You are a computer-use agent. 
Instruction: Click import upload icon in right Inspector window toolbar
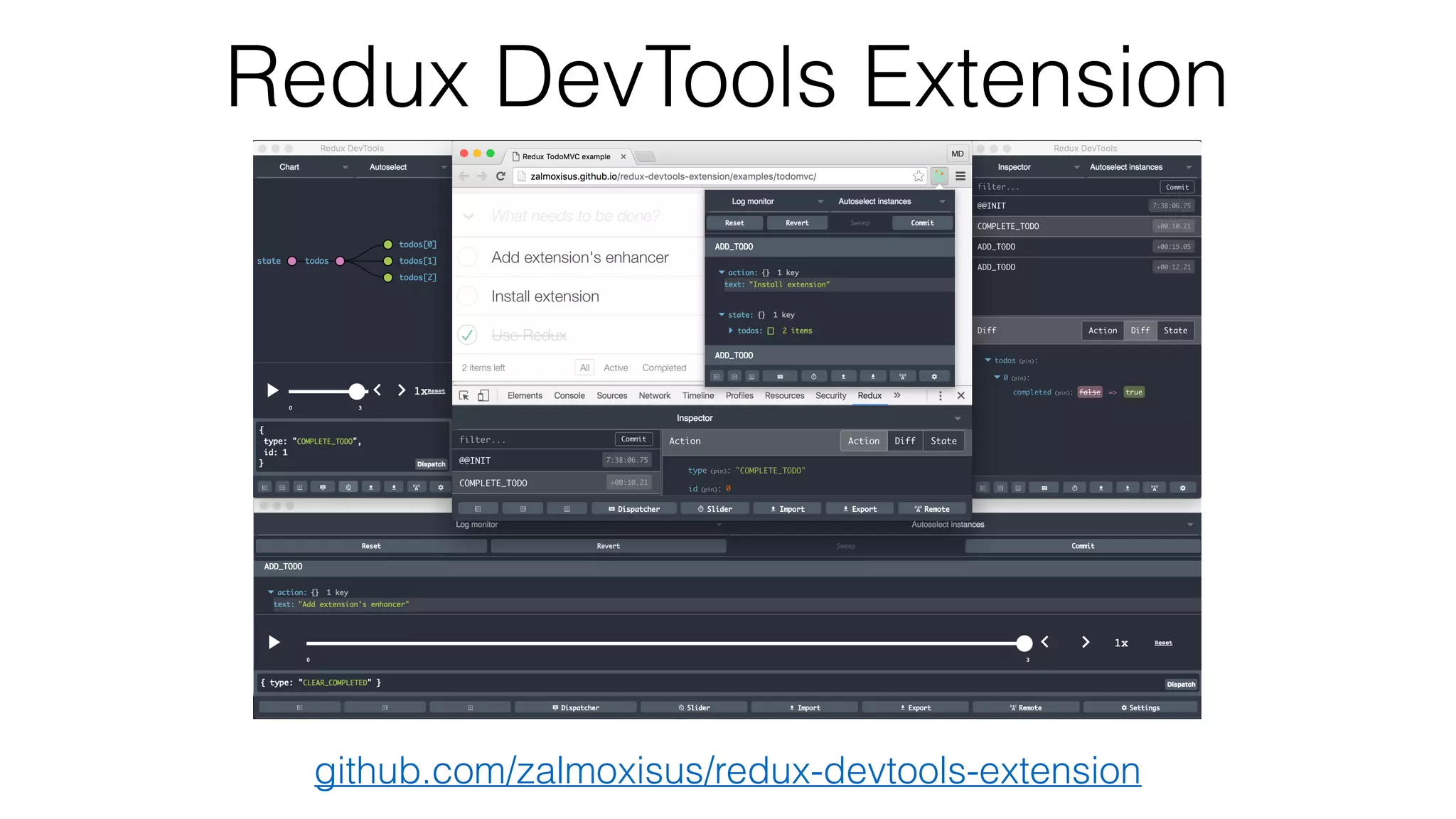1101,488
